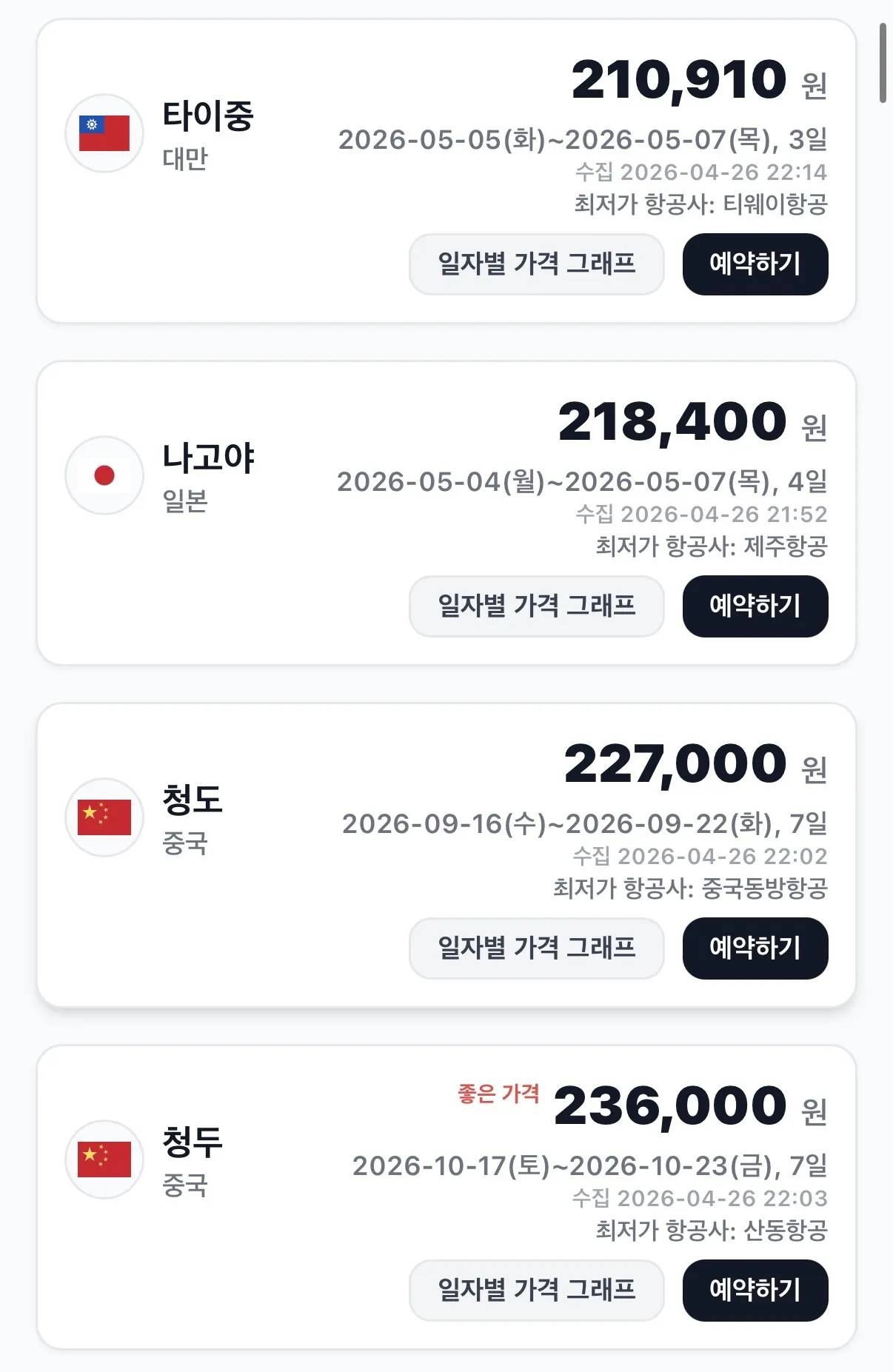Click the 218,400 원 price
The image size is (893, 1372).
tap(692, 422)
